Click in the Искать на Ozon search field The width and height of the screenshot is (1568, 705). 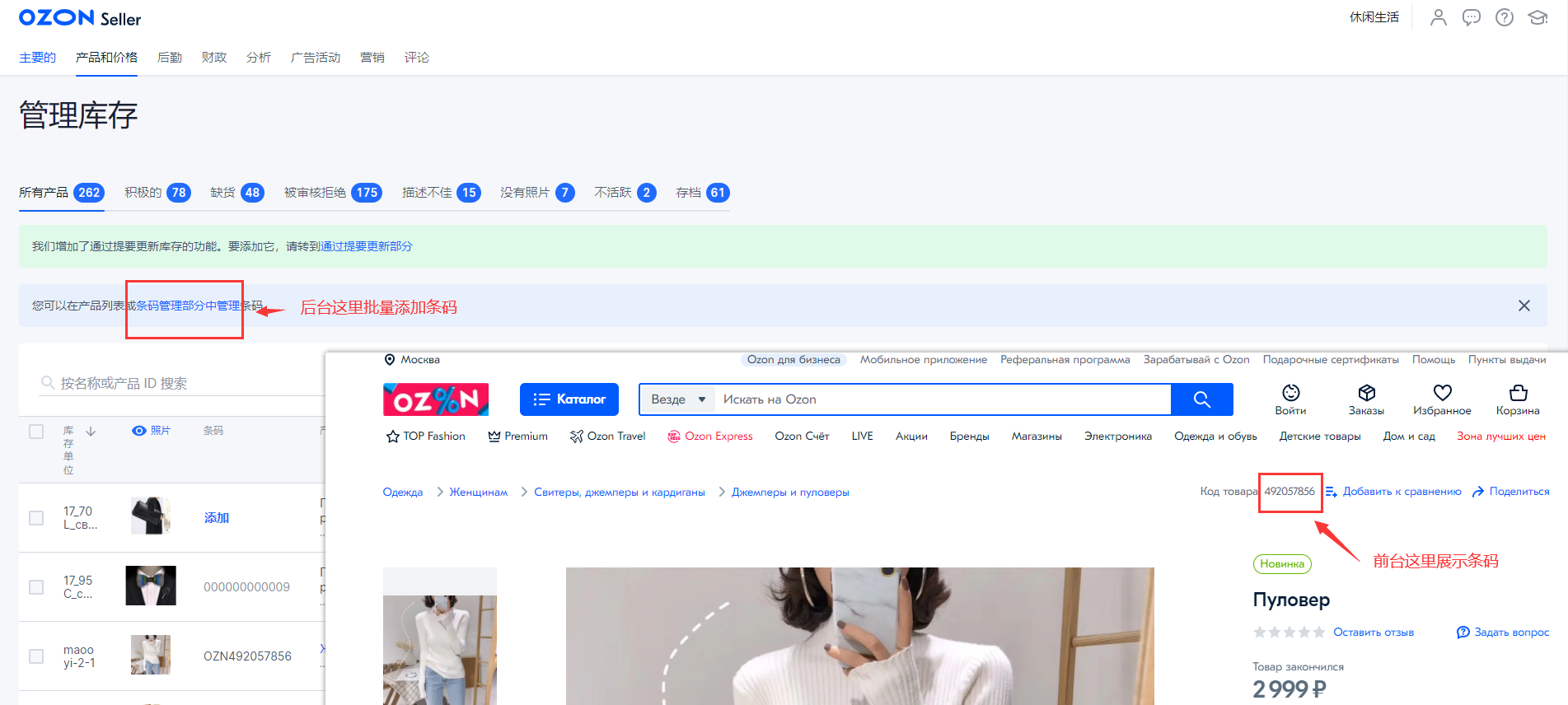(x=943, y=399)
